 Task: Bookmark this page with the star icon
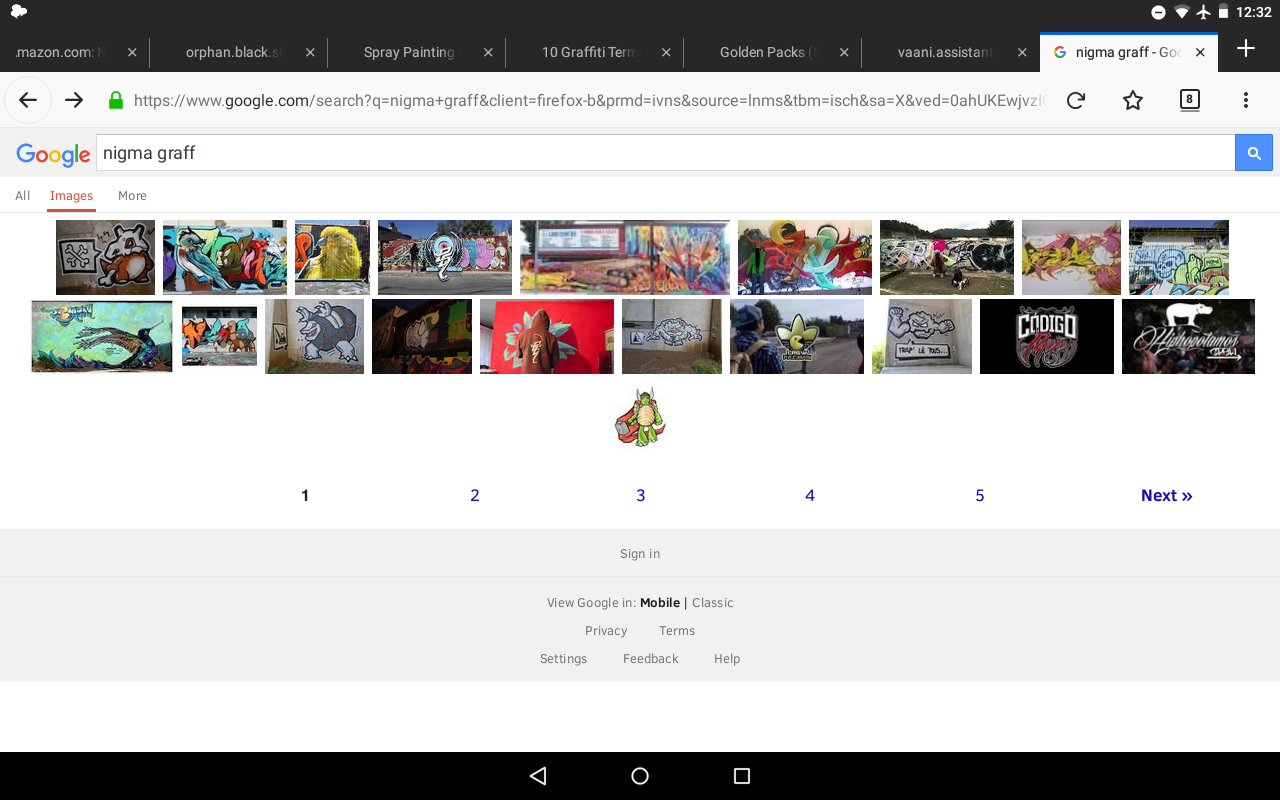(x=1133, y=100)
